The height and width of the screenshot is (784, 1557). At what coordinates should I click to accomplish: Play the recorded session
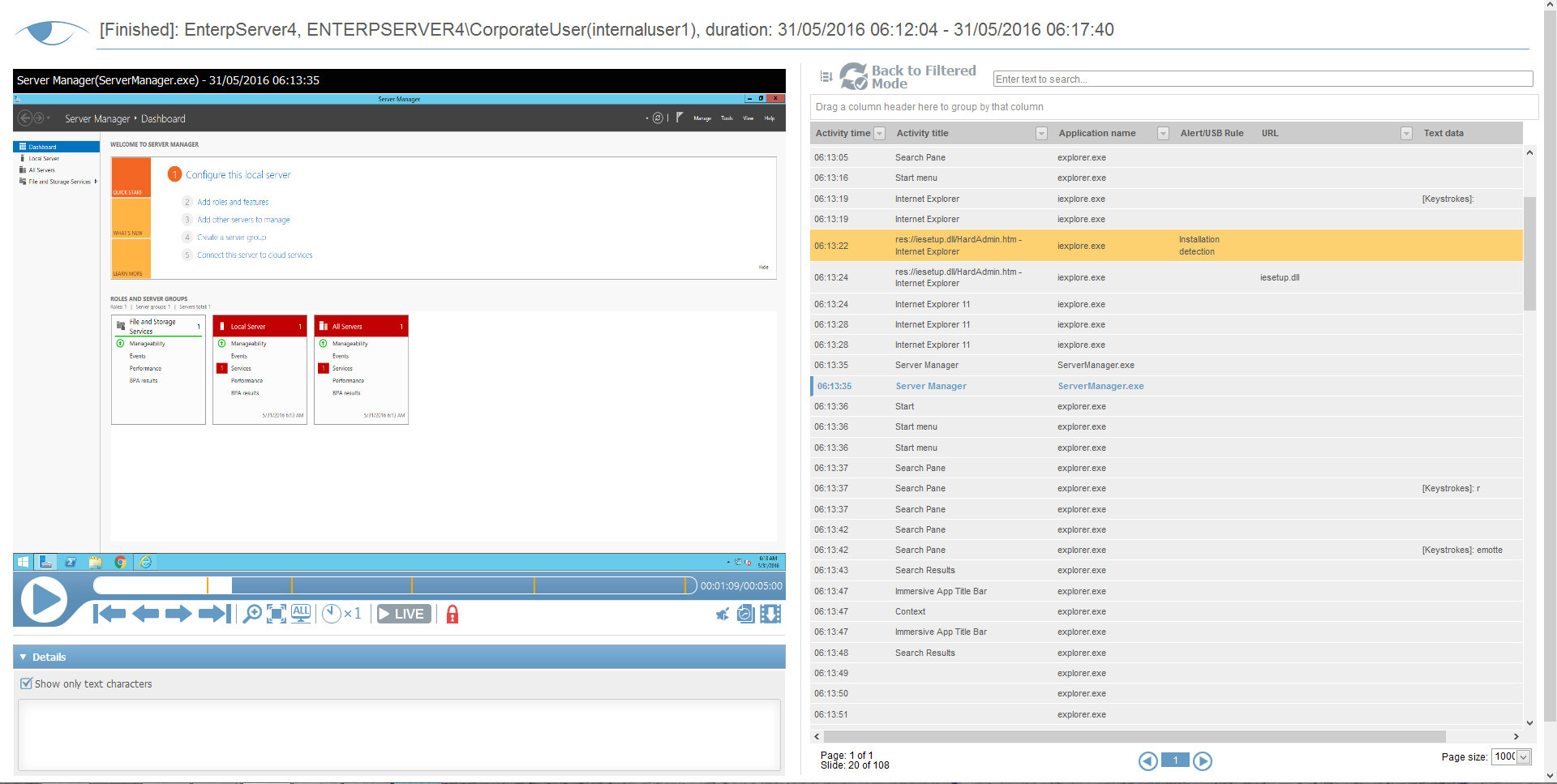pyautogui.click(x=43, y=601)
